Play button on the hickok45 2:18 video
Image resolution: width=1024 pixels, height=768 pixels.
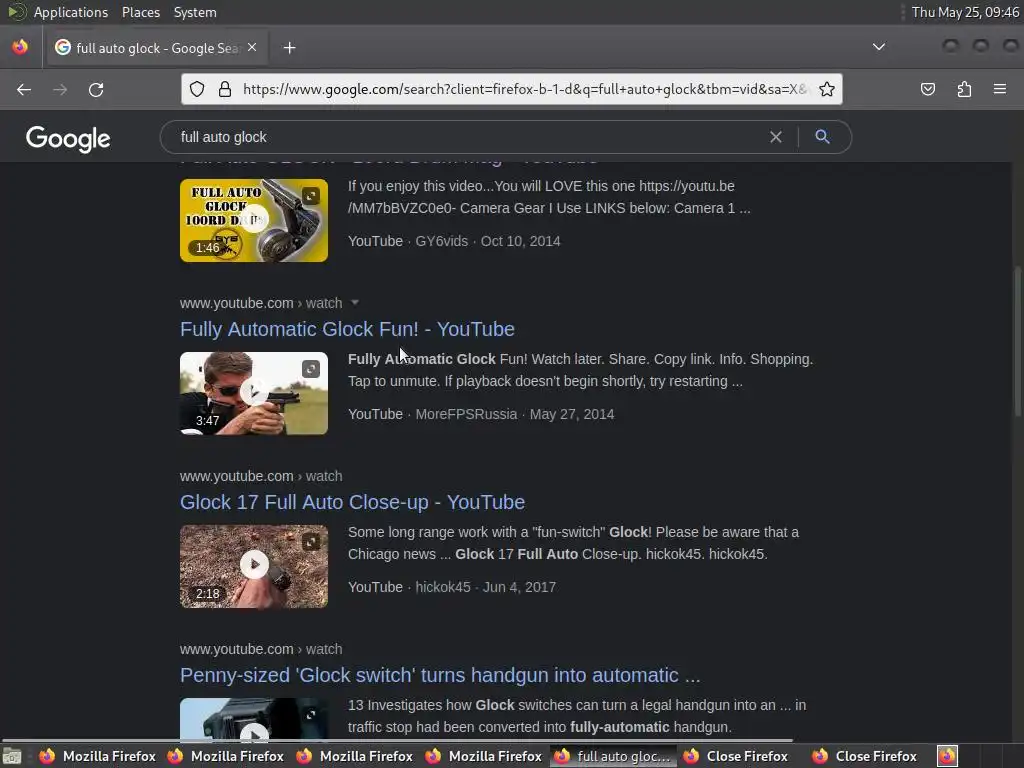click(254, 564)
